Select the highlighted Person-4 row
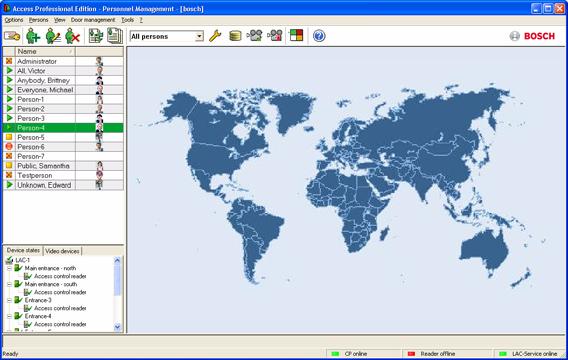The width and height of the screenshot is (568, 360). [x=63, y=127]
